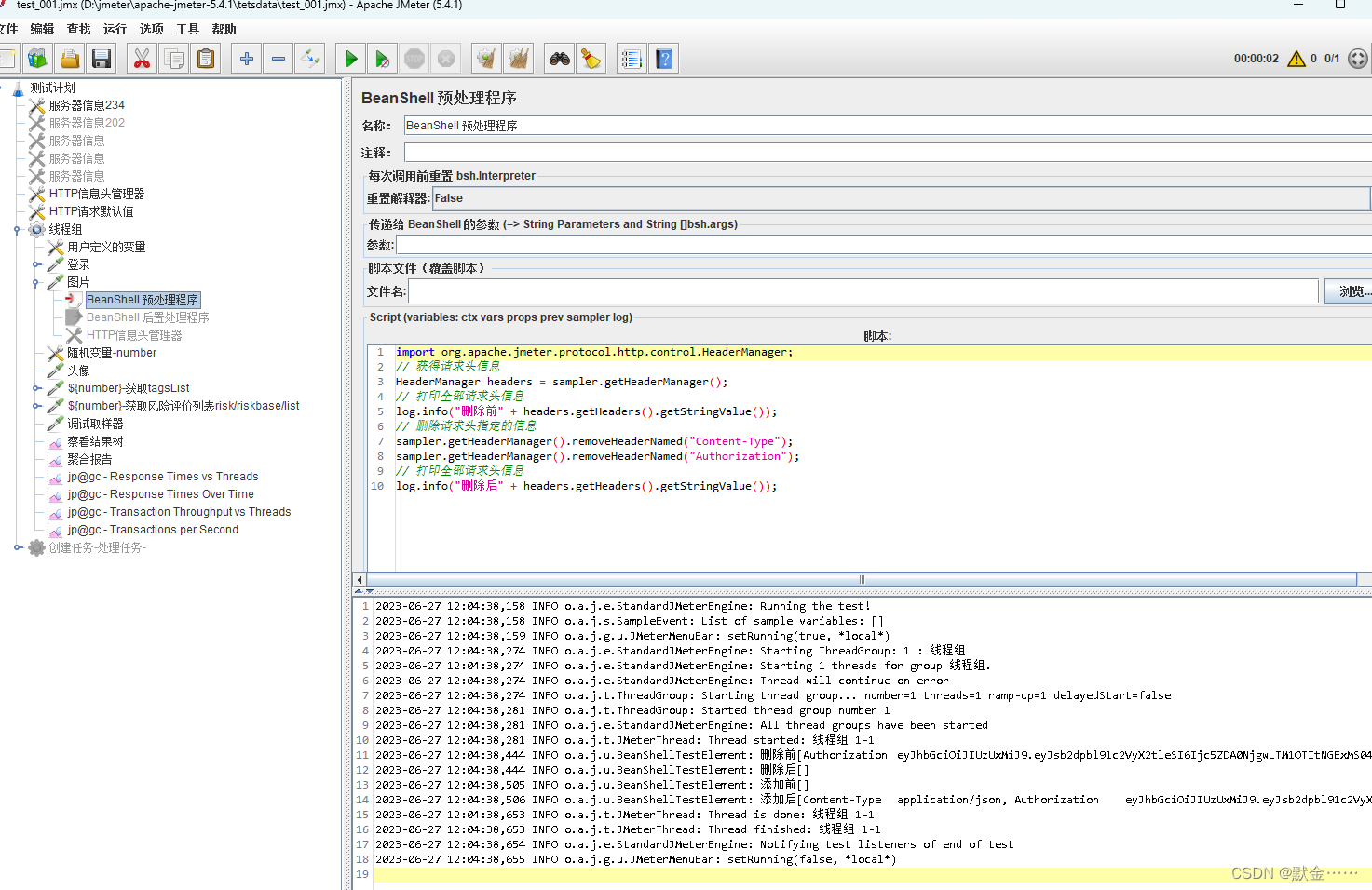Select 头像 sampler in the tree
This screenshot has height=890, width=1372.
pos(78,371)
